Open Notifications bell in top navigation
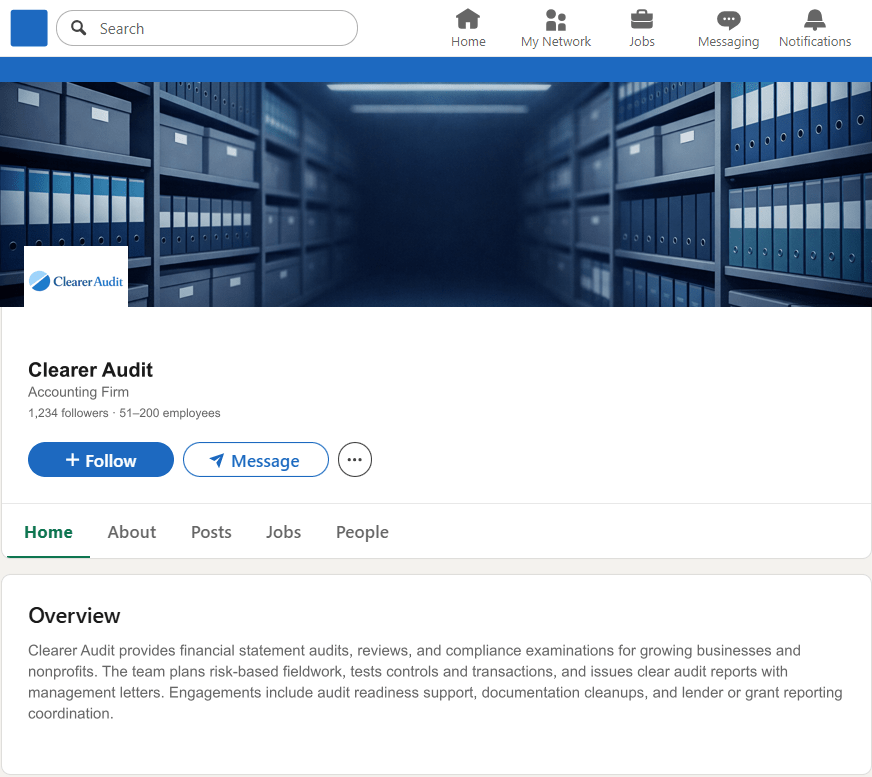The image size is (872, 777). point(815,28)
